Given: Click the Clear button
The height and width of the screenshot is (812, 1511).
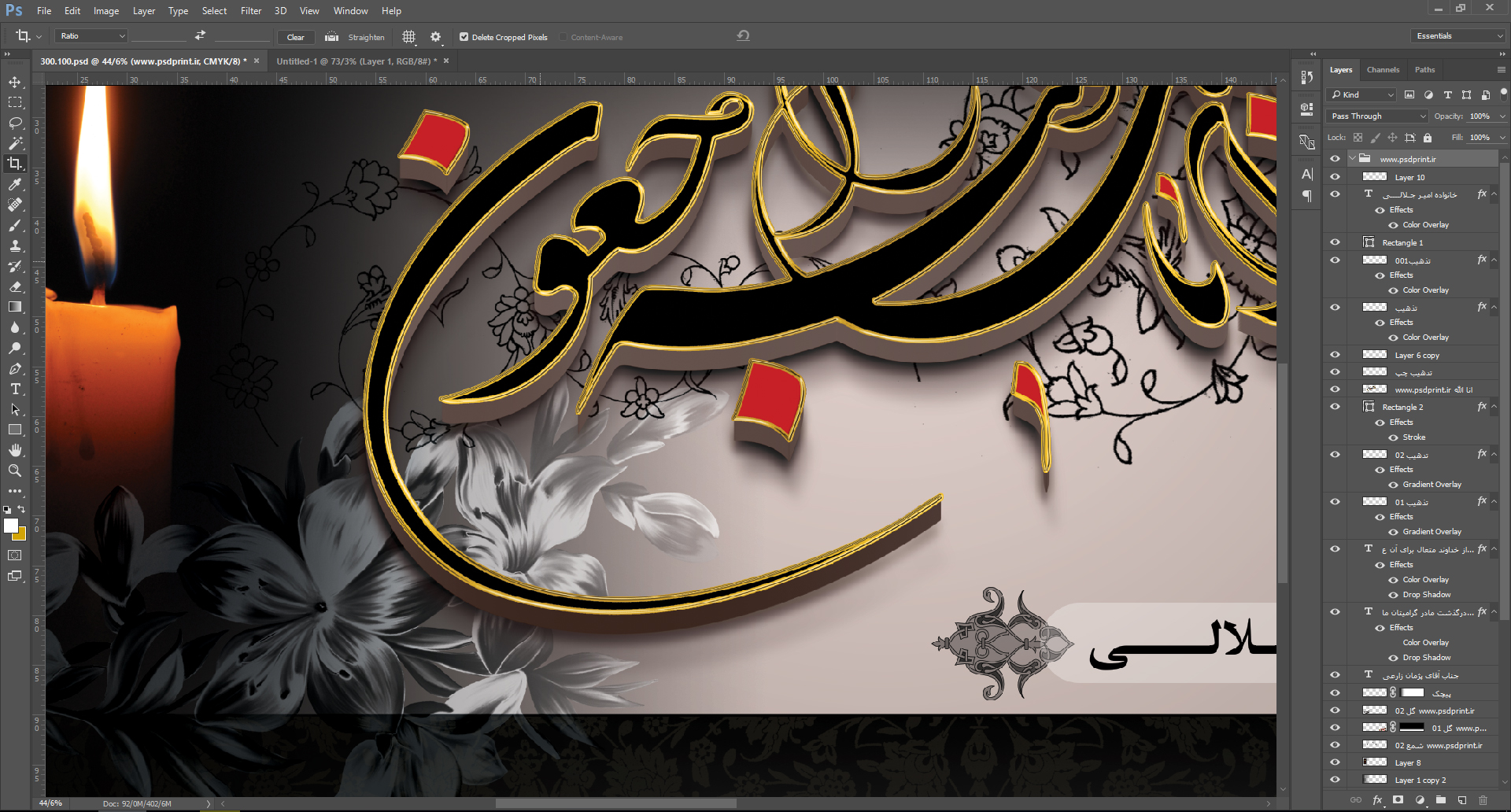Looking at the screenshot, I should [296, 37].
